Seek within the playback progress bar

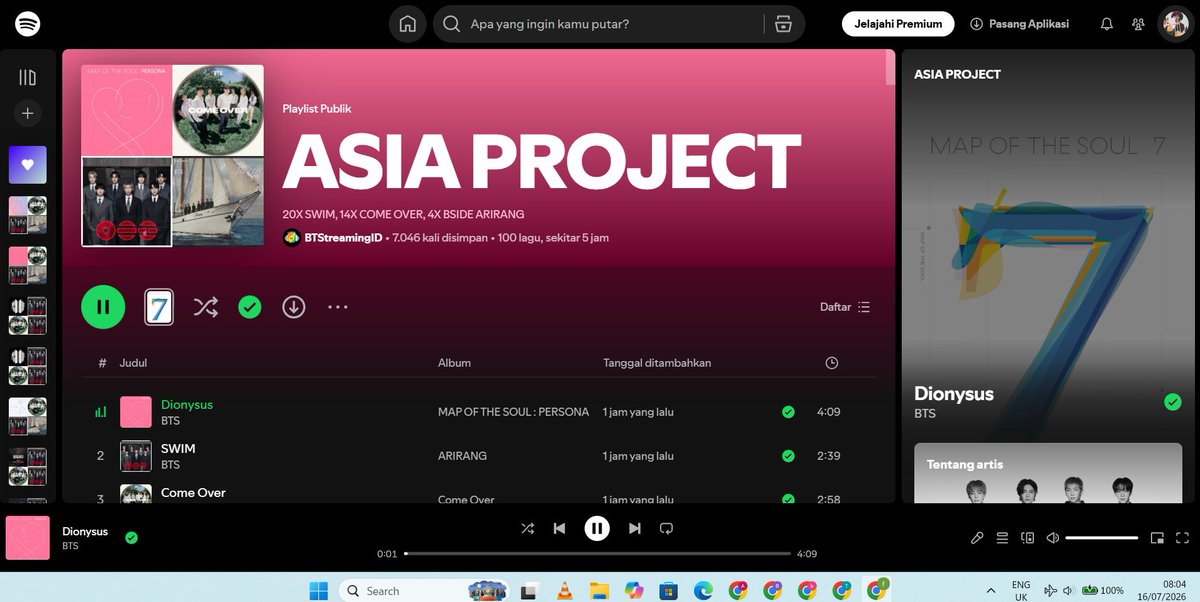click(597, 553)
